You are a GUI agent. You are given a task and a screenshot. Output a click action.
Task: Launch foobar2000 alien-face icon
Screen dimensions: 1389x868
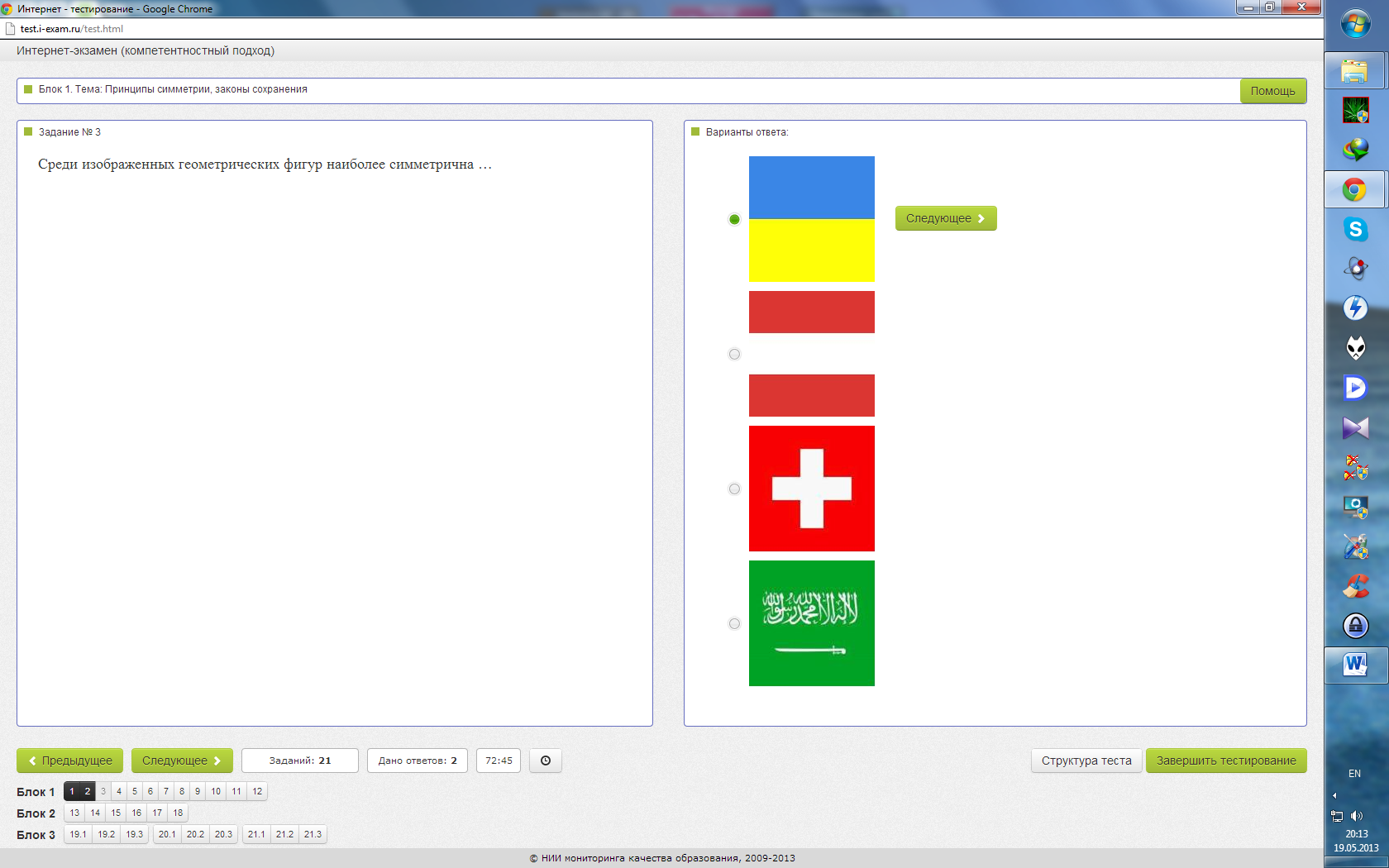(x=1355, y=348)
